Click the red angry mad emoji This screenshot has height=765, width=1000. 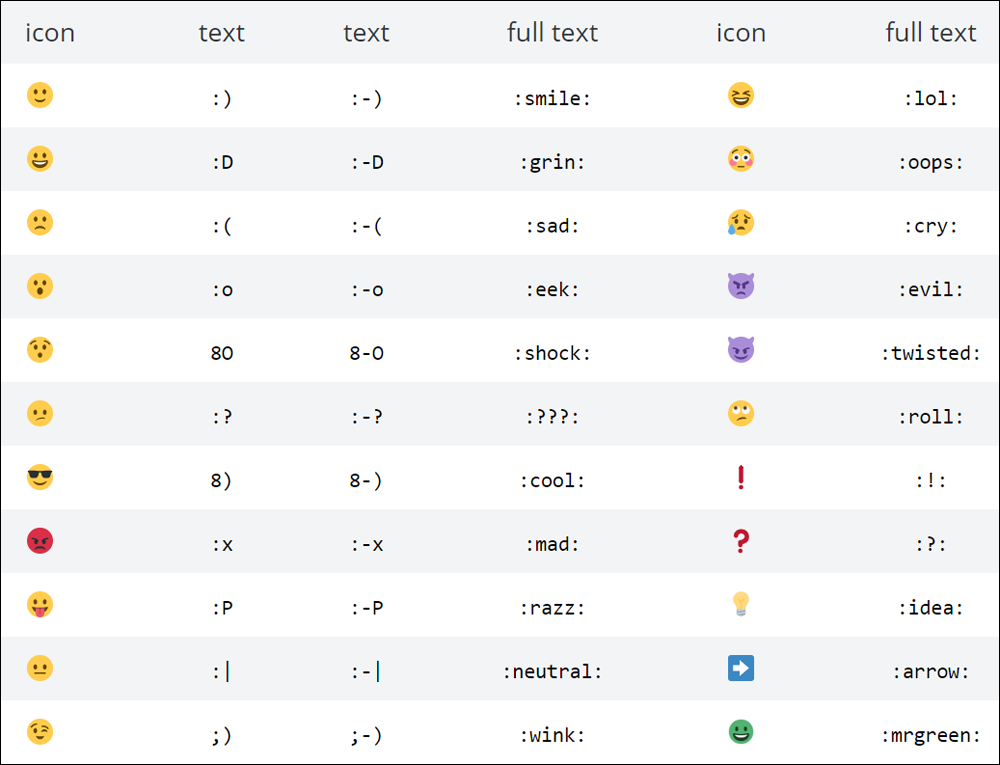click(x=40, y=541)
